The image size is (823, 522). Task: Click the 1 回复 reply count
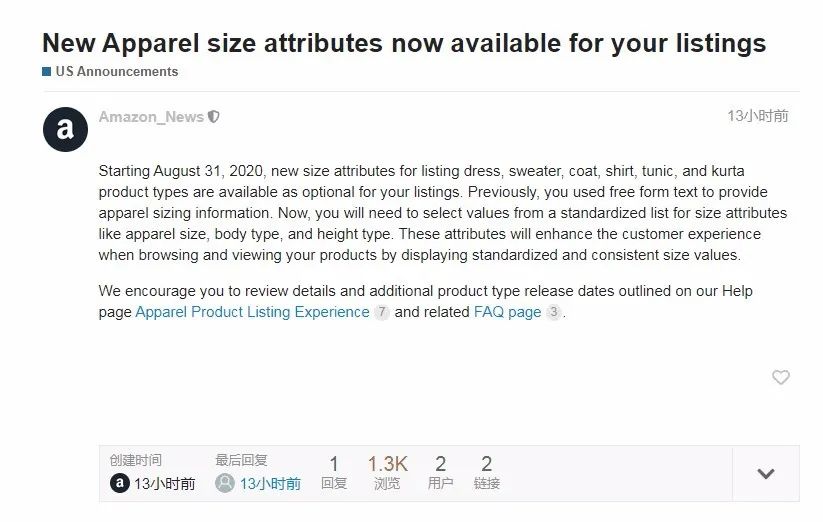[334, 472]
